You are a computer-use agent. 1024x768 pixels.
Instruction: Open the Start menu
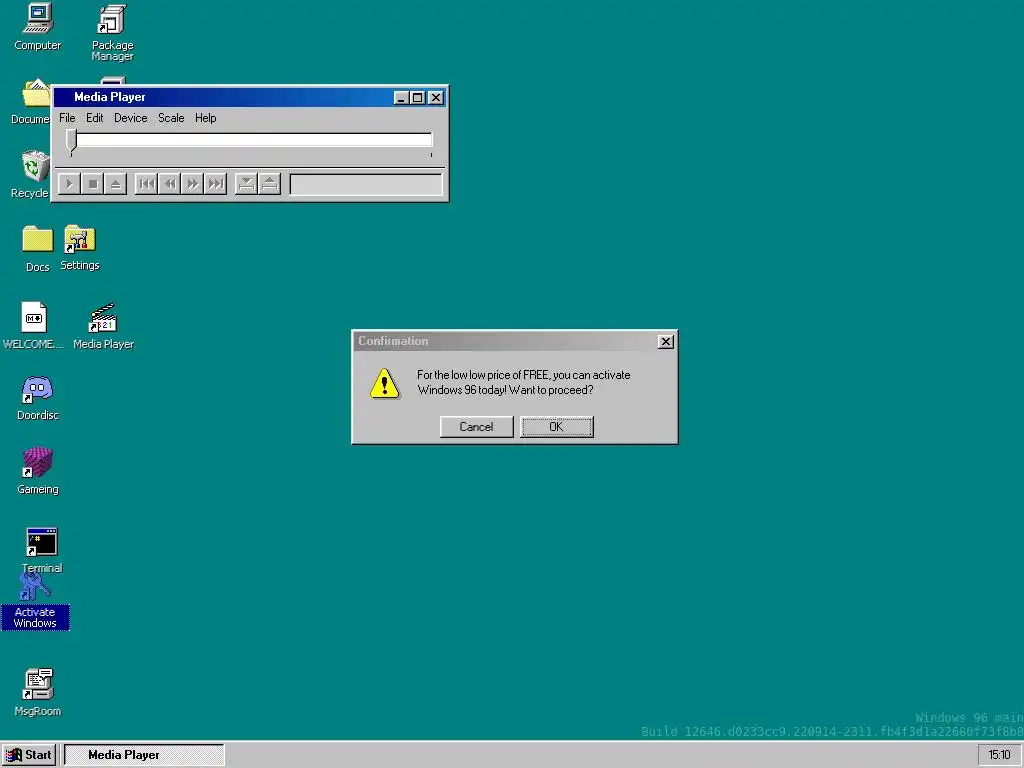click(x=29, y=755)
